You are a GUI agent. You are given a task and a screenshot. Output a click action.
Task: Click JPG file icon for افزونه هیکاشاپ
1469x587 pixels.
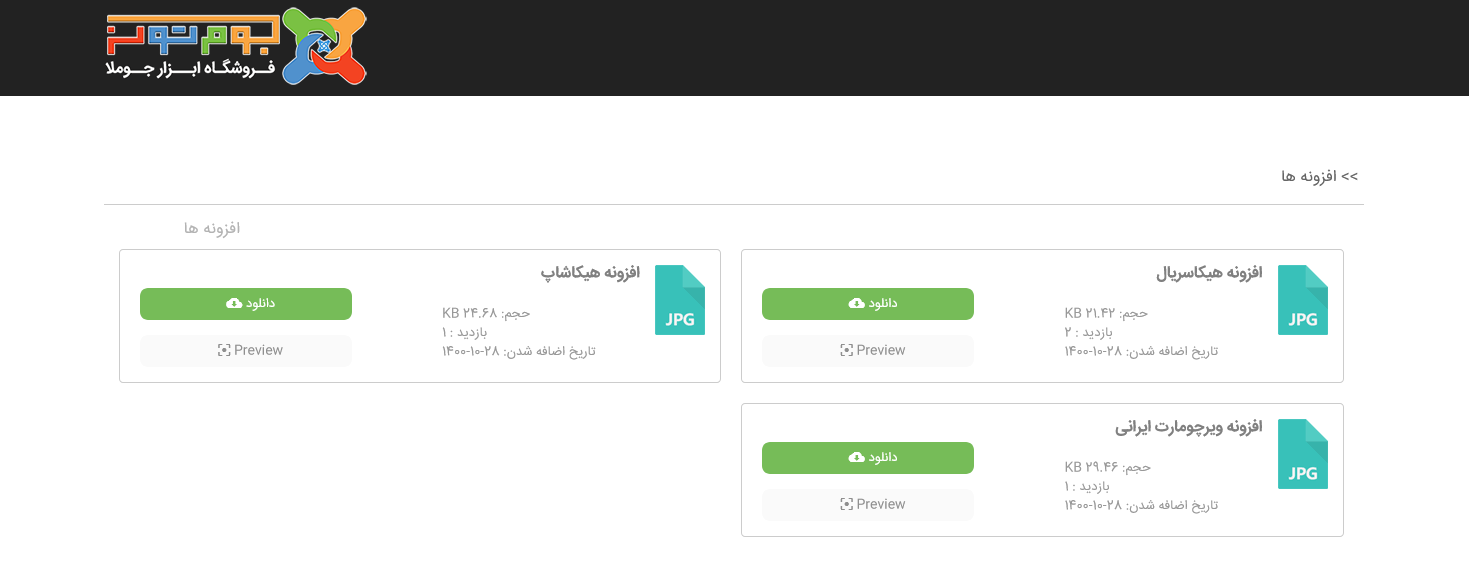click(x=679, y=300)
